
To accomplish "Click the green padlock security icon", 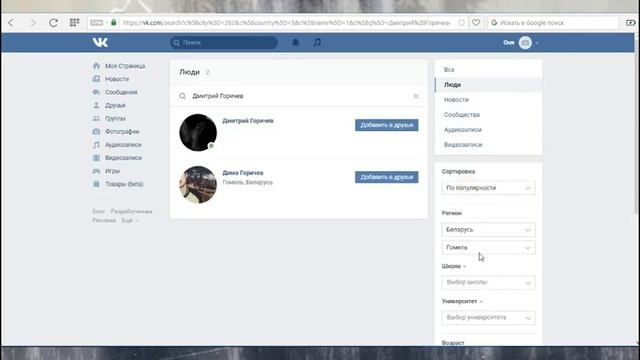I will (x=114, y=22).
